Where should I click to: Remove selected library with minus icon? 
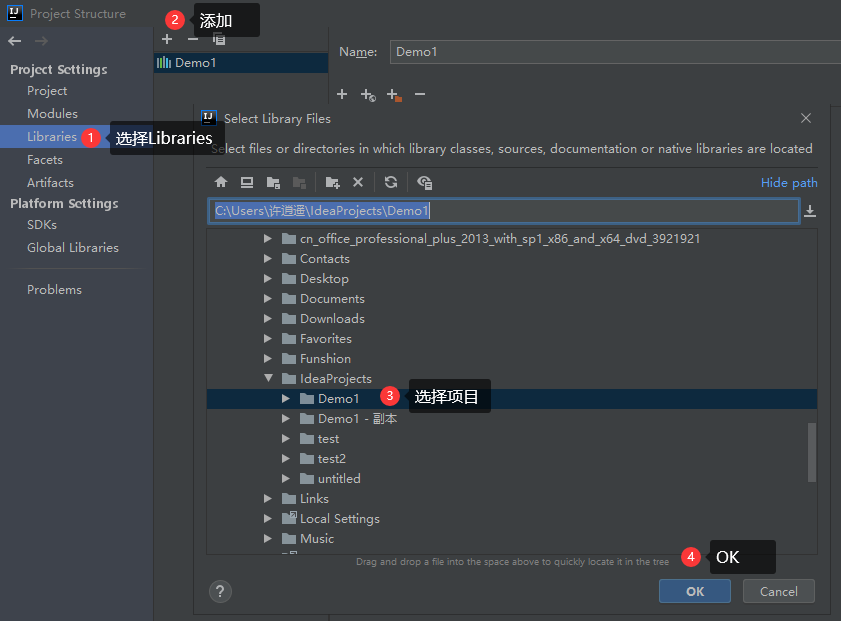[193, 39]
